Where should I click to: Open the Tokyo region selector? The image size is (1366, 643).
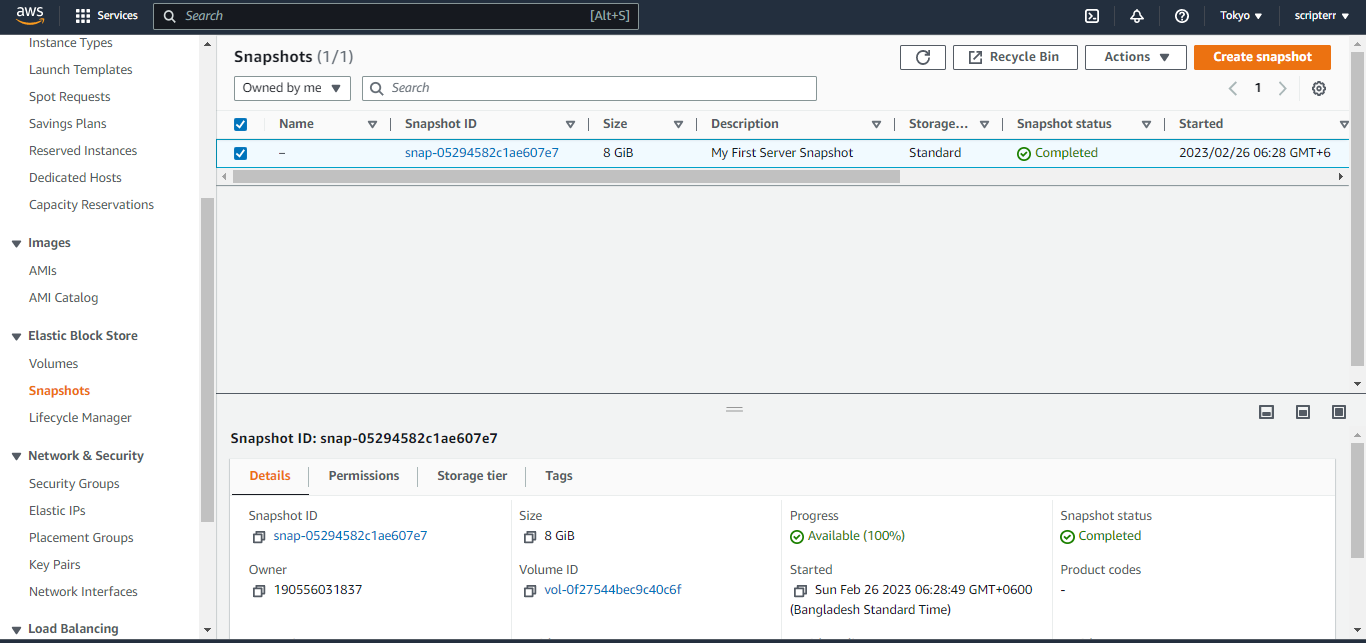[1241, 16]
